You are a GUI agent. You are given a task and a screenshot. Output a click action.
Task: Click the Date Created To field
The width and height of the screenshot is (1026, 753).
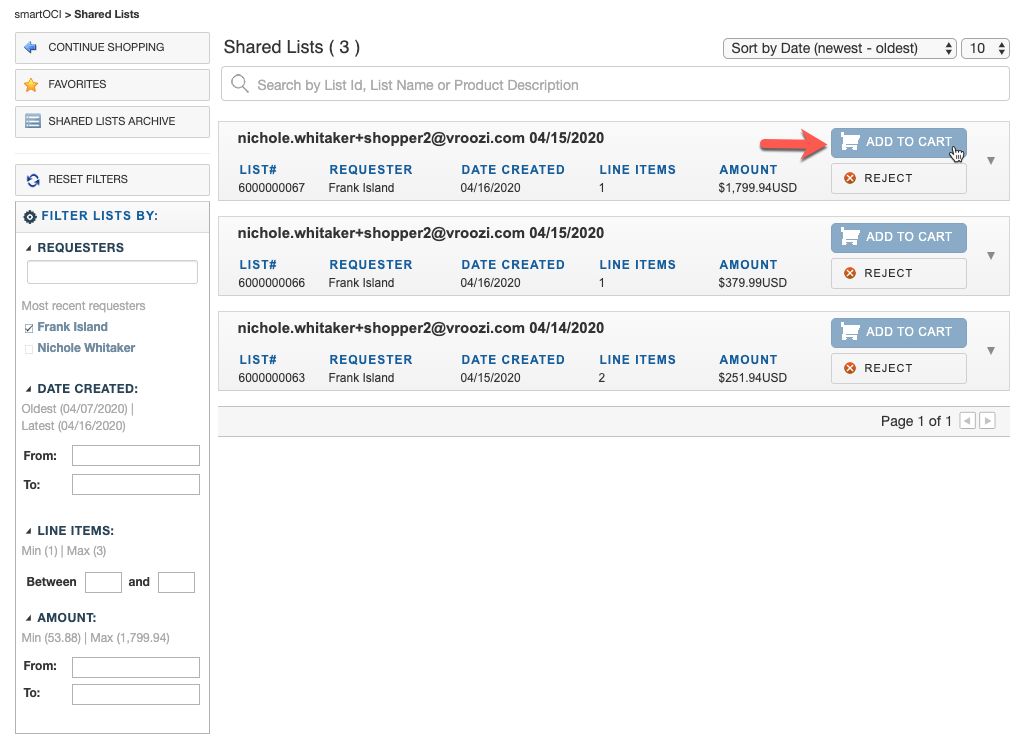pos(135,484)
